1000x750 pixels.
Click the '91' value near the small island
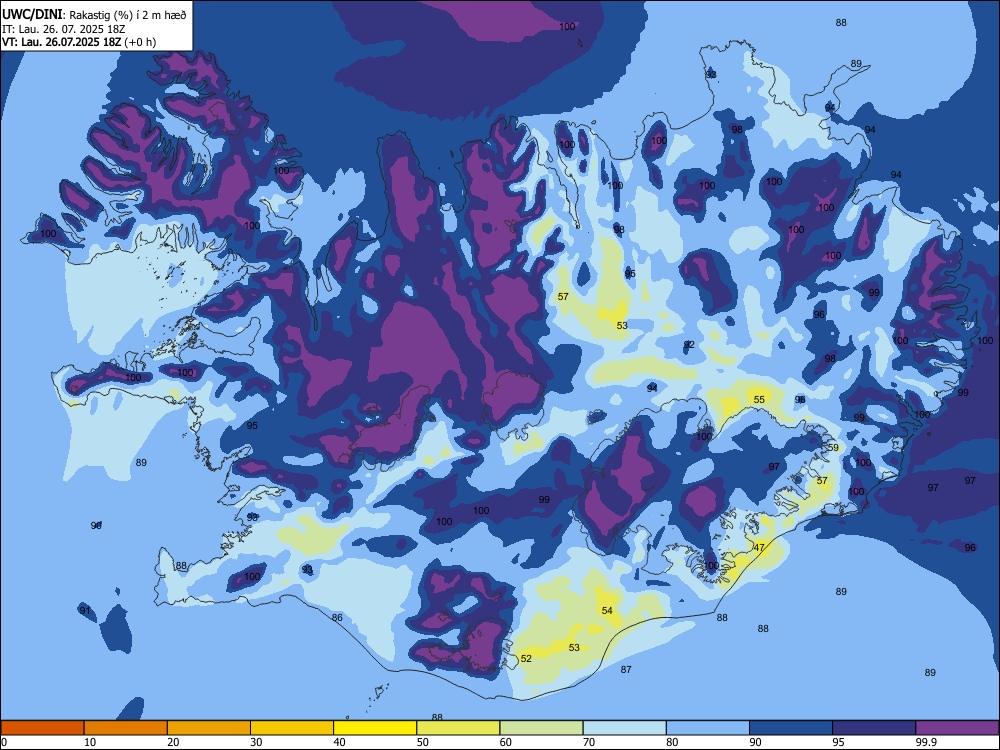[x=84, y=611]
